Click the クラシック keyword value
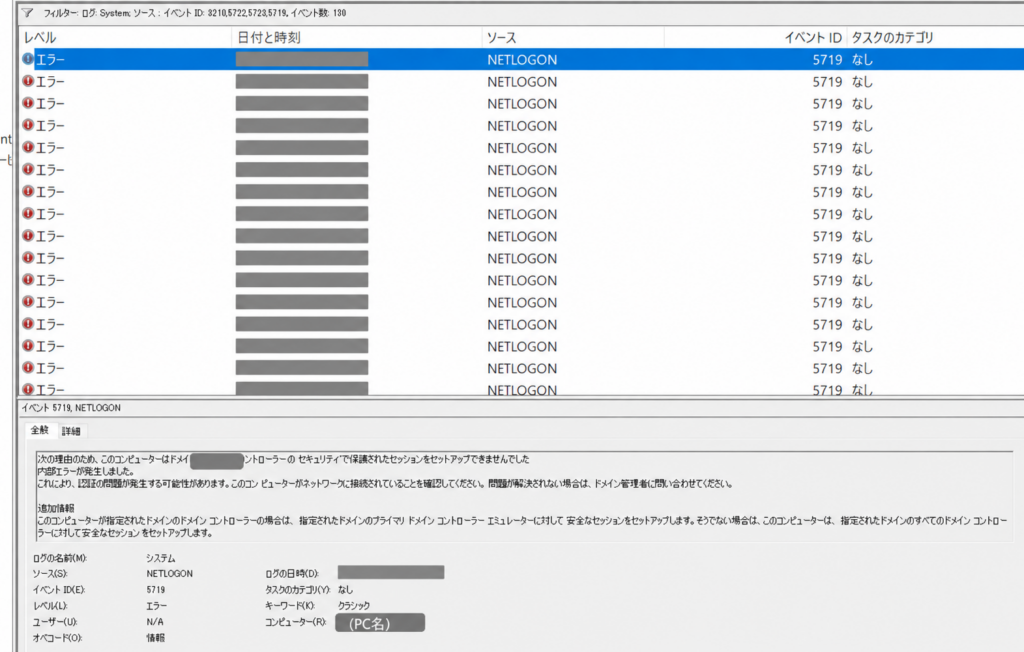The width and height of the screenshot is (1024, 652). (353, 606)
